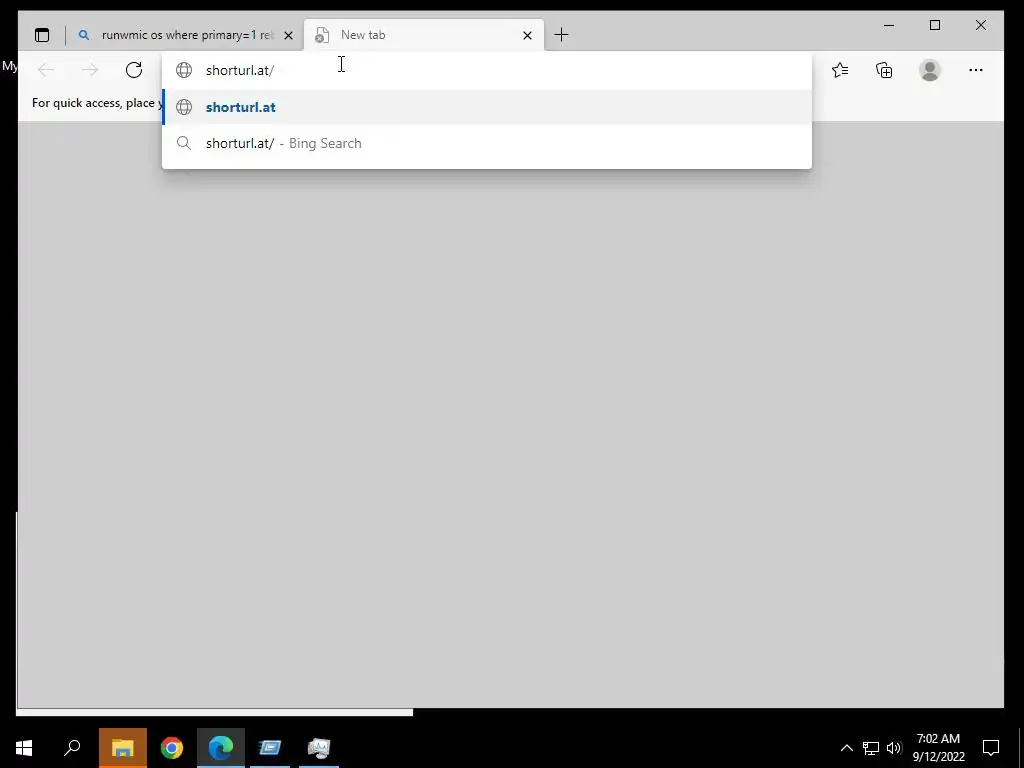The image size is (1024, 768).
Task: Open the tab actions menu icon
Action: point(42,35)
